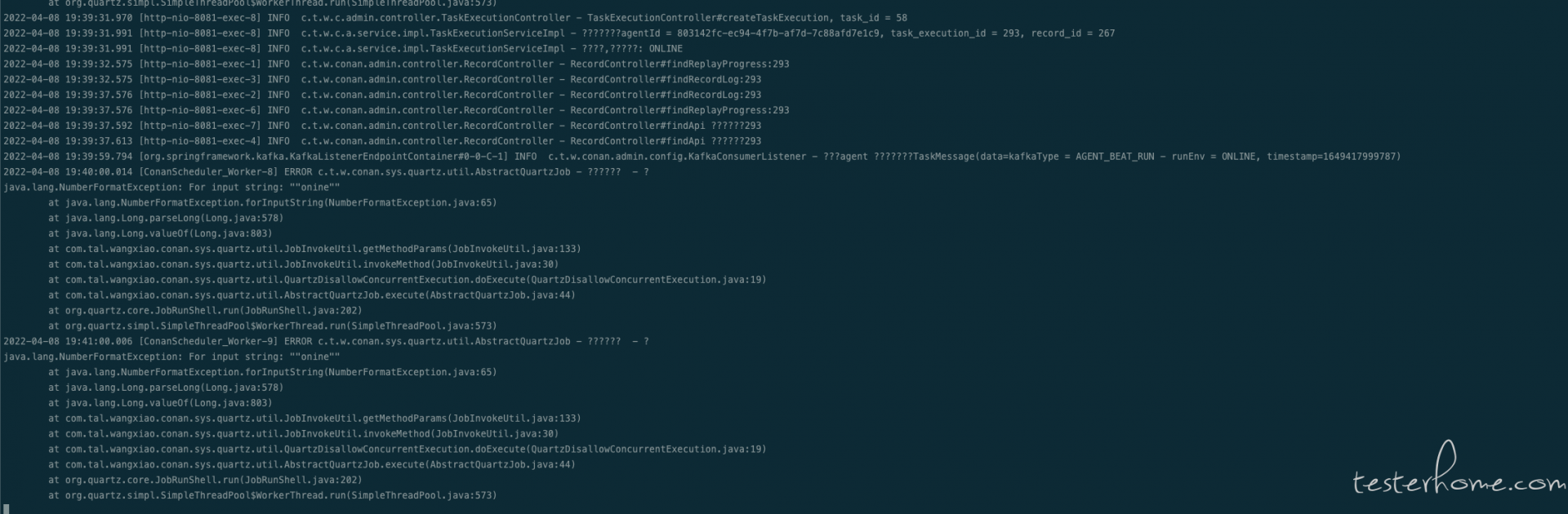Click the second NumberFormatException "onine" message
This screenshot has height=514, width=1568.
pyautogui.click(x=171, y=357)
